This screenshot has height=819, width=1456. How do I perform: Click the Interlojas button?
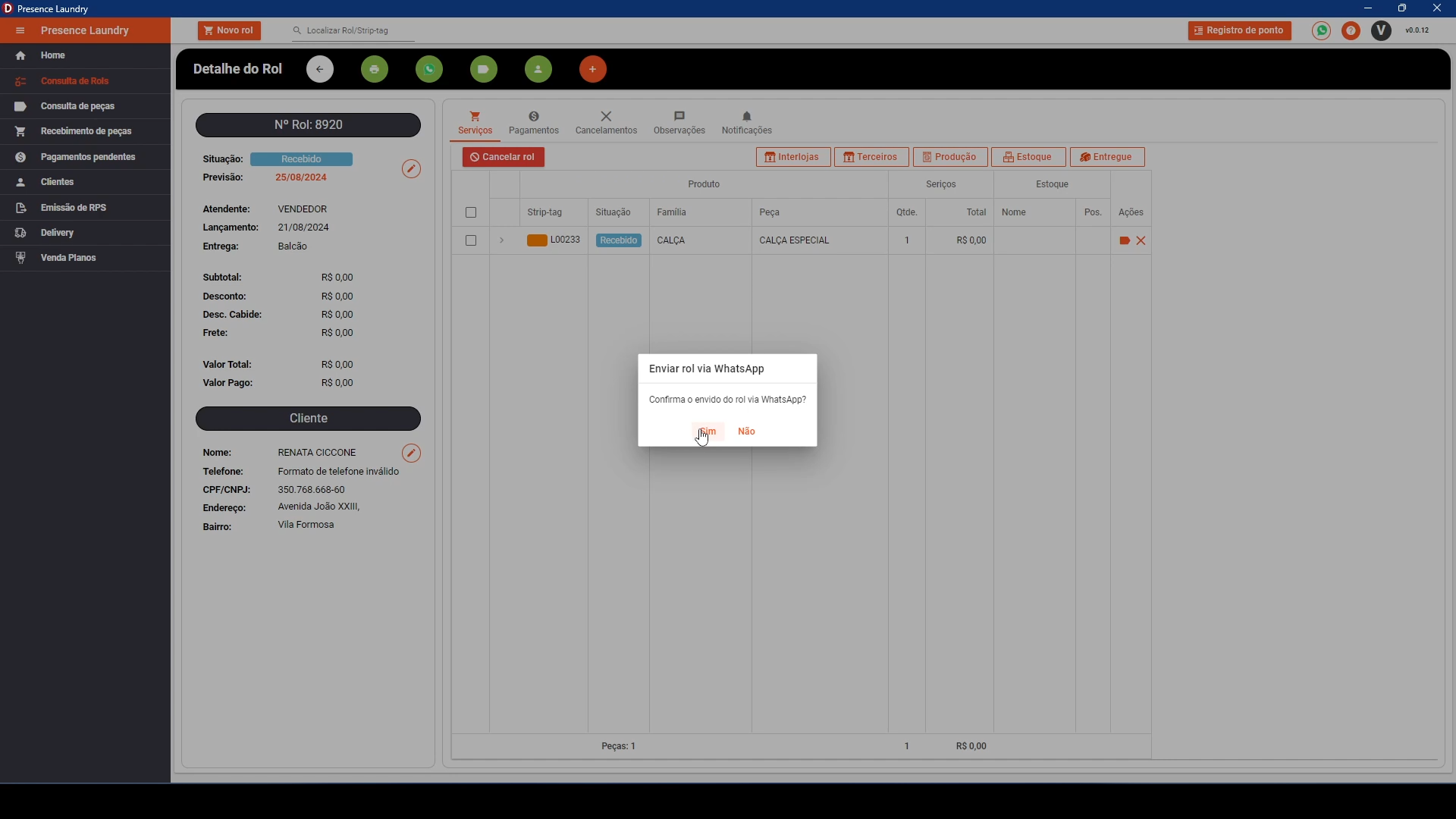(x=793, y=157)
